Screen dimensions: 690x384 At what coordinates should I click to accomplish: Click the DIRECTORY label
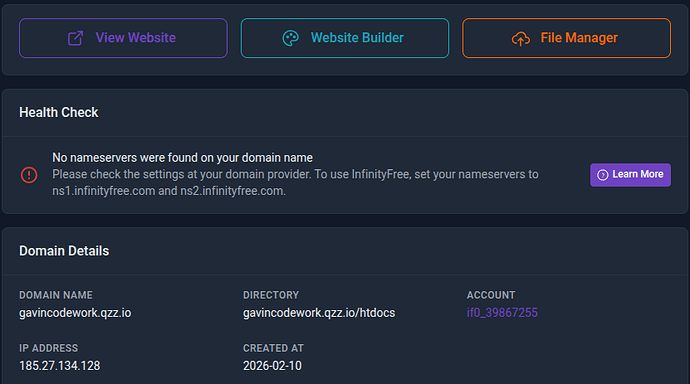coord(271,295)
